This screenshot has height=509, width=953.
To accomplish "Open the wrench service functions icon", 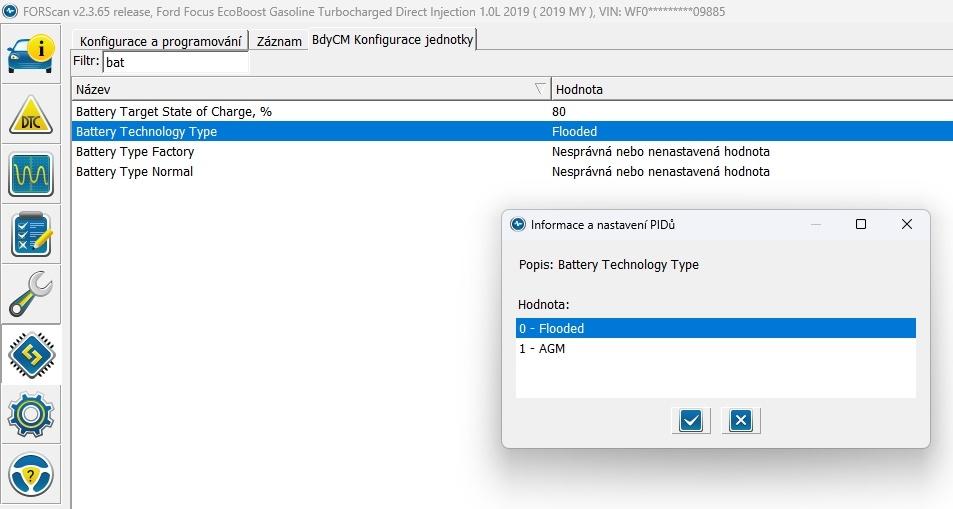I will [31, 294].
